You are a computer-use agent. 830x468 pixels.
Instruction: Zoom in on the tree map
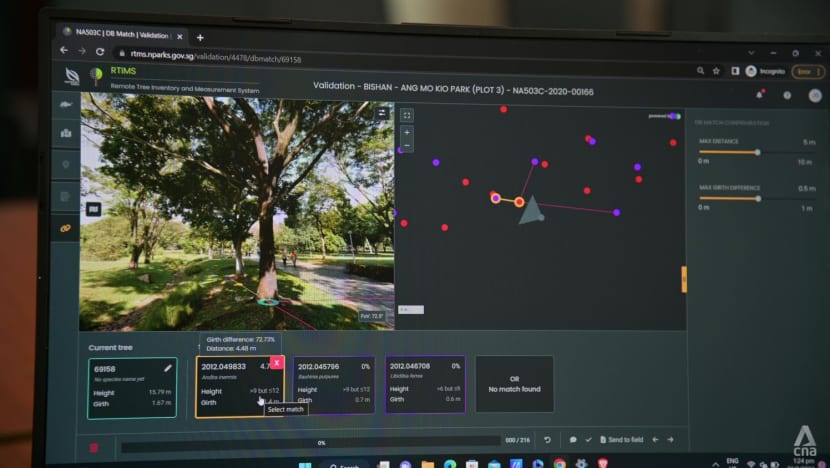click(x=407, y=132)
